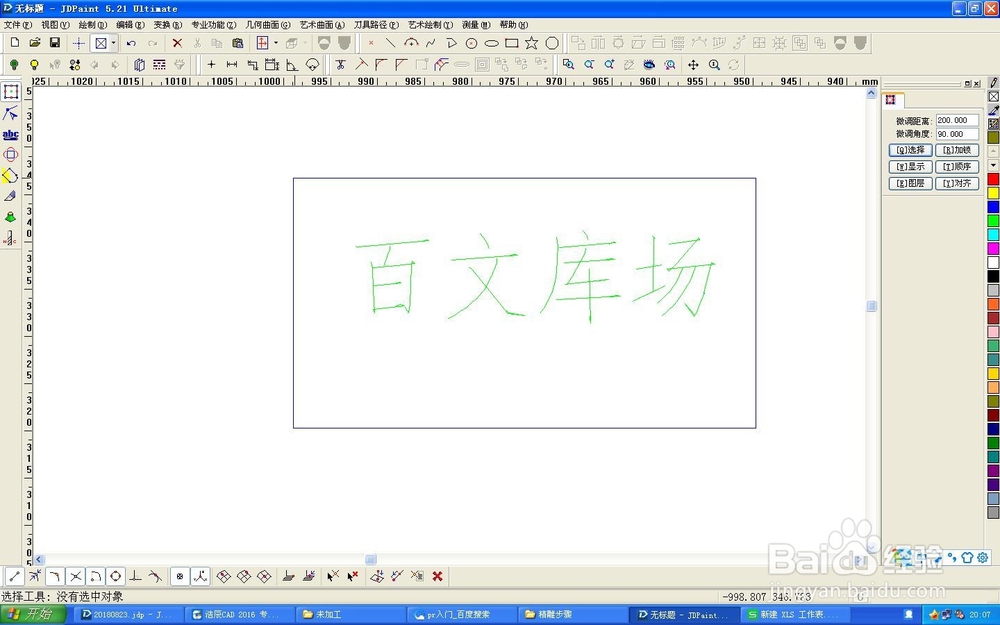Expand color palette with black down arrow

click(x=993, y=165)
